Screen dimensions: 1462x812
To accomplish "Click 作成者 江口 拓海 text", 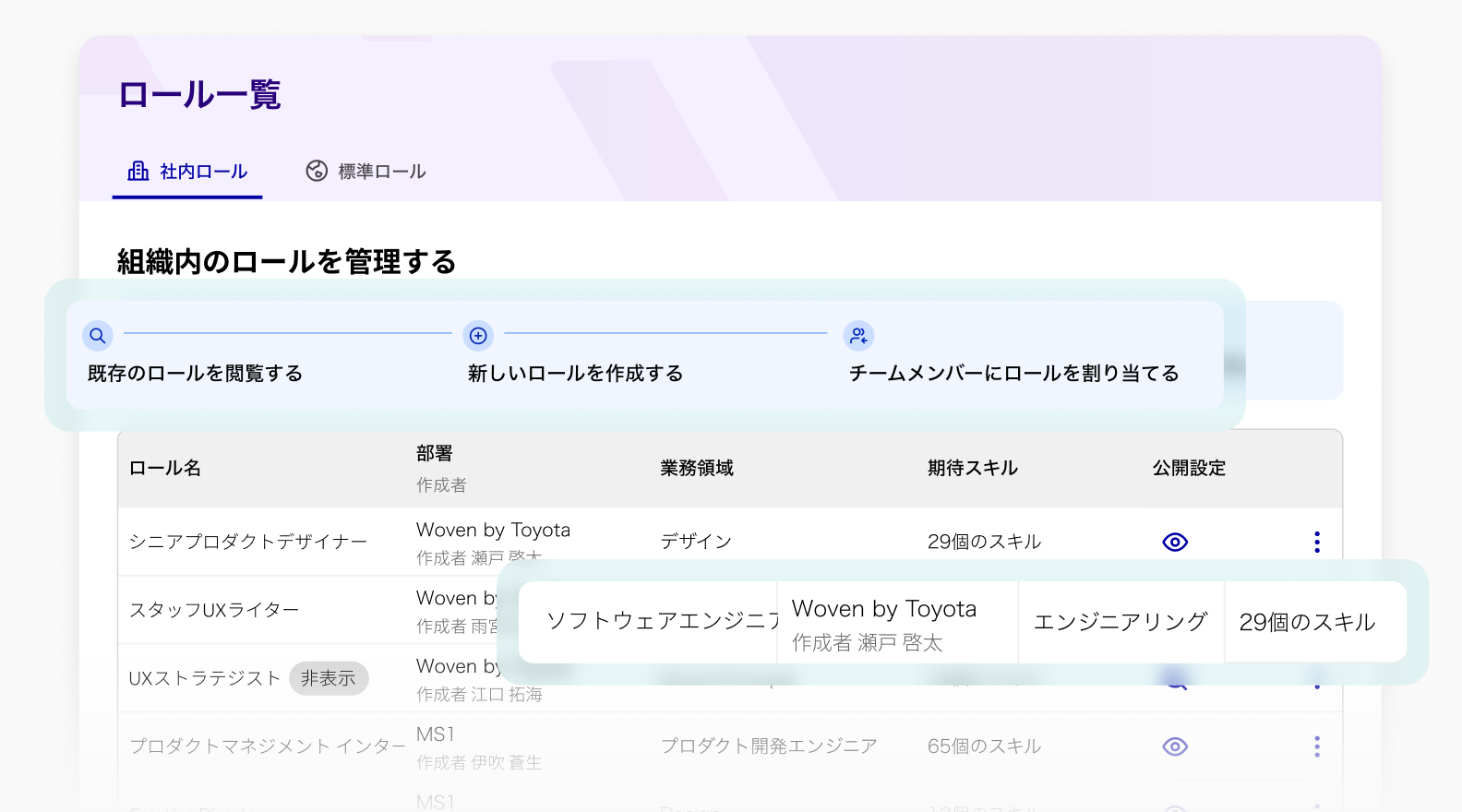I will click(479, 694).
